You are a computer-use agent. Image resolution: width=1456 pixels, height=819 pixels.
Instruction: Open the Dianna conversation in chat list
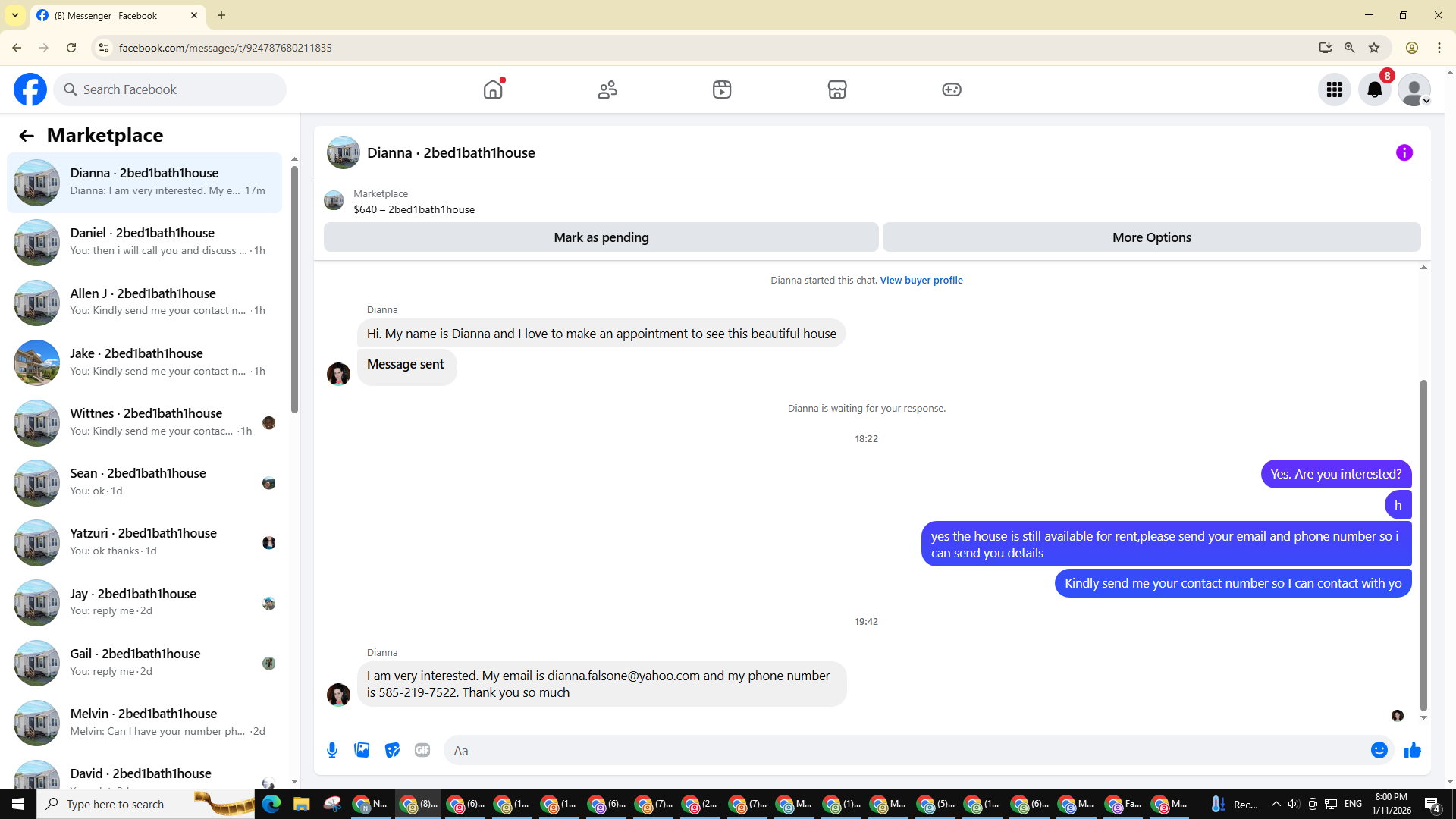click(144, 183)
